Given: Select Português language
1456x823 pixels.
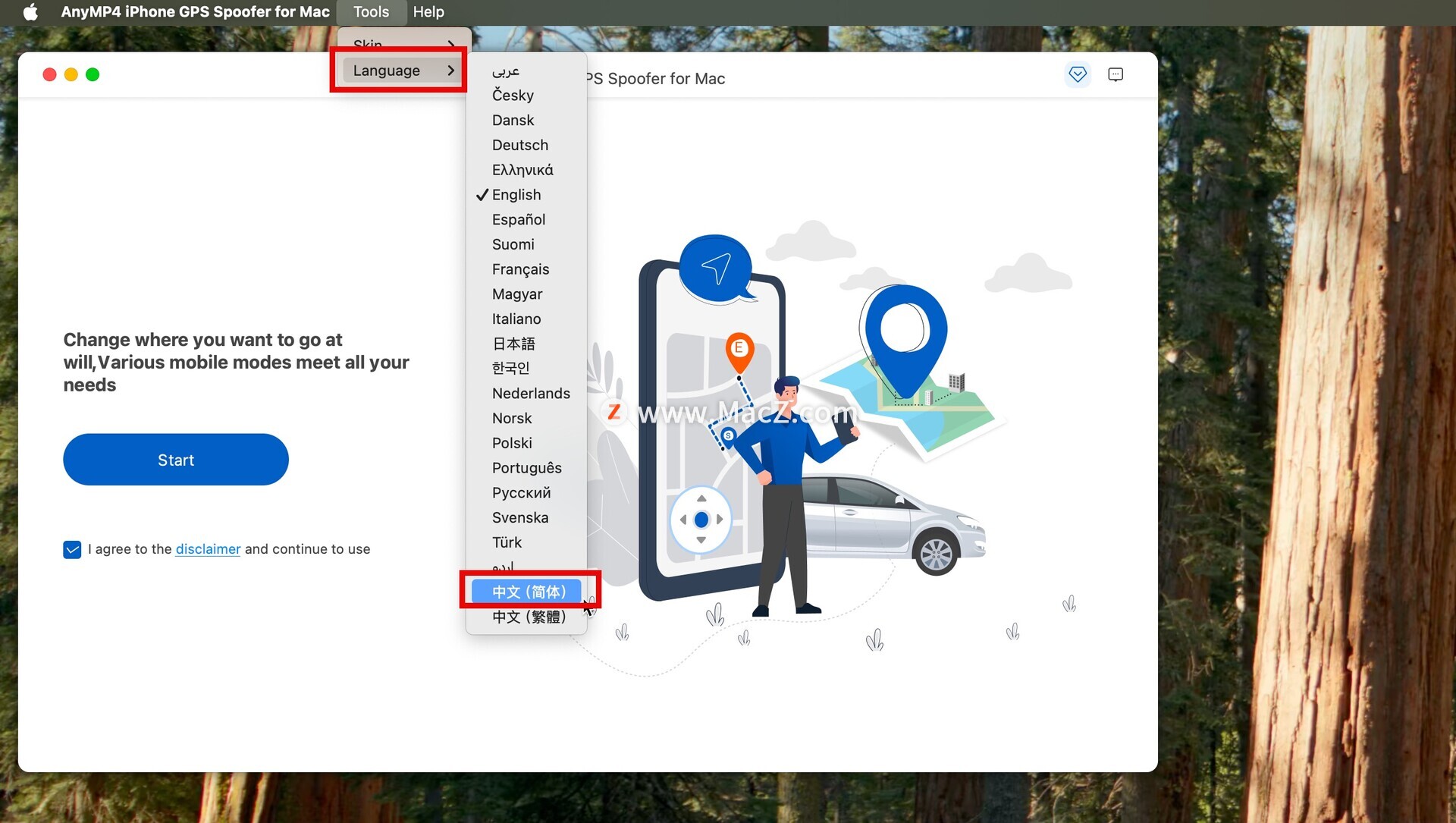Looking at the screenshot, I should pyautogui.click(x=526, y=468).
